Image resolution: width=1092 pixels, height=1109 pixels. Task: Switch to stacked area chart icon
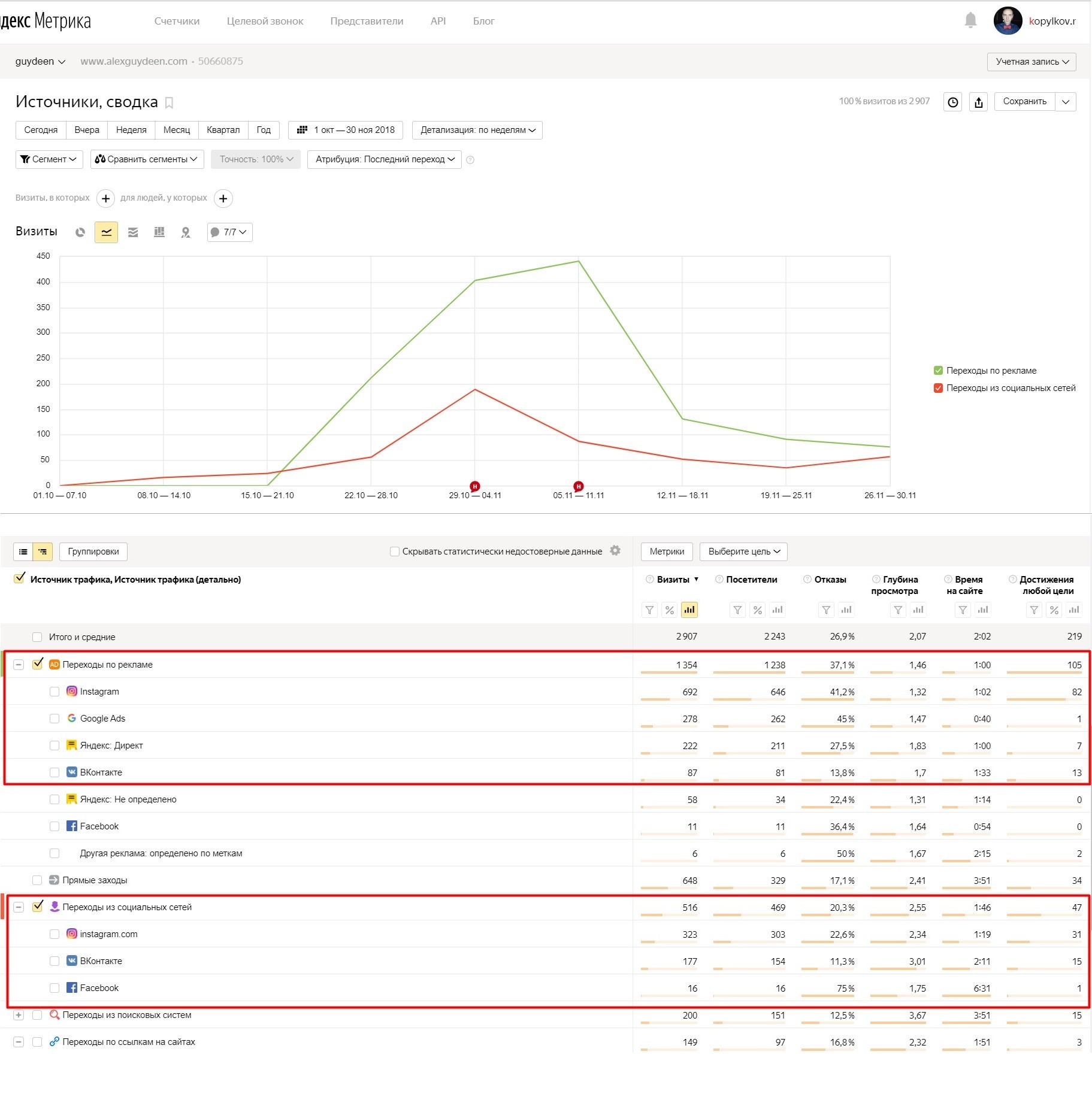click(x=133, y=232)
